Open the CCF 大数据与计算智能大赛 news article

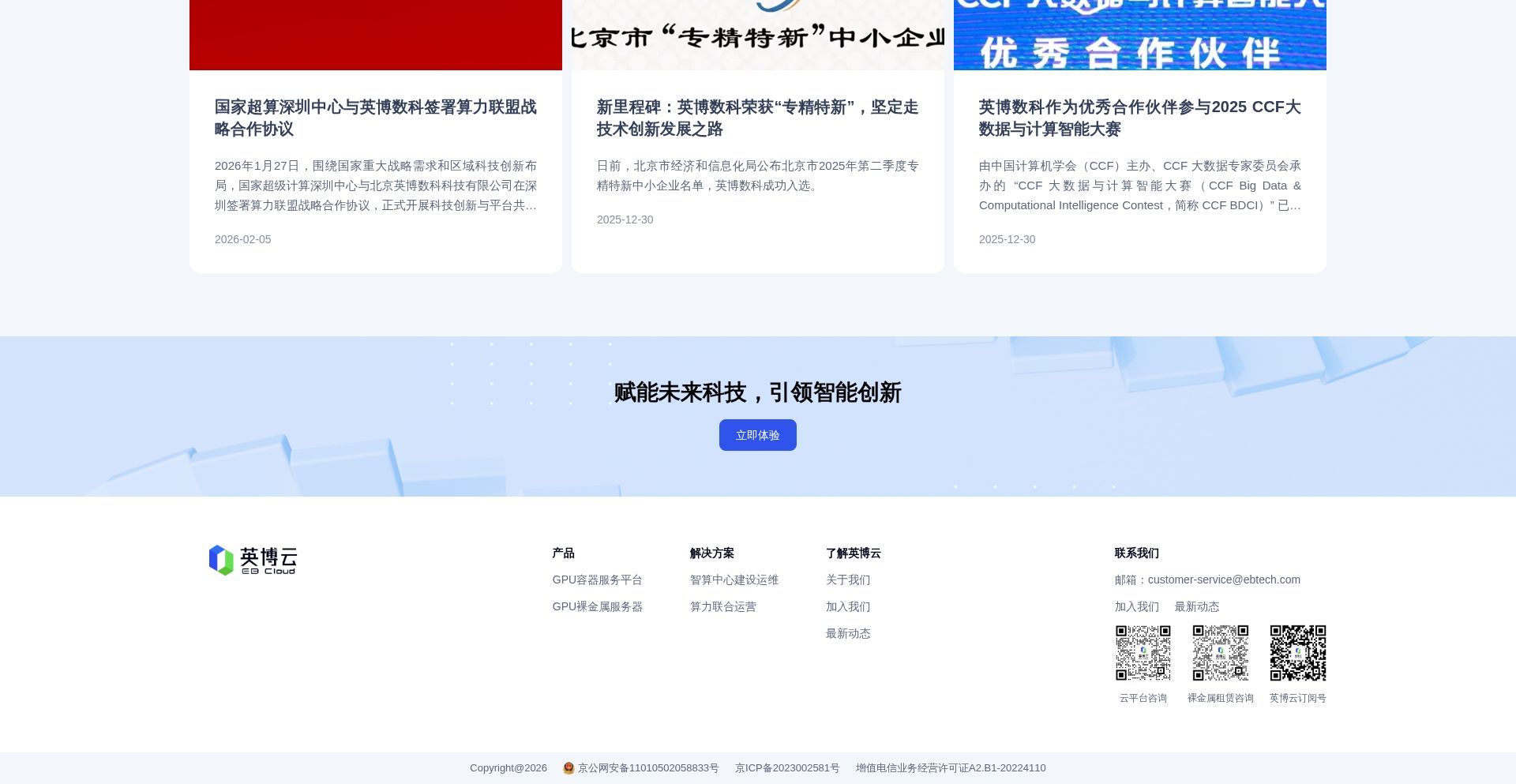click(x=1139, y=118)
